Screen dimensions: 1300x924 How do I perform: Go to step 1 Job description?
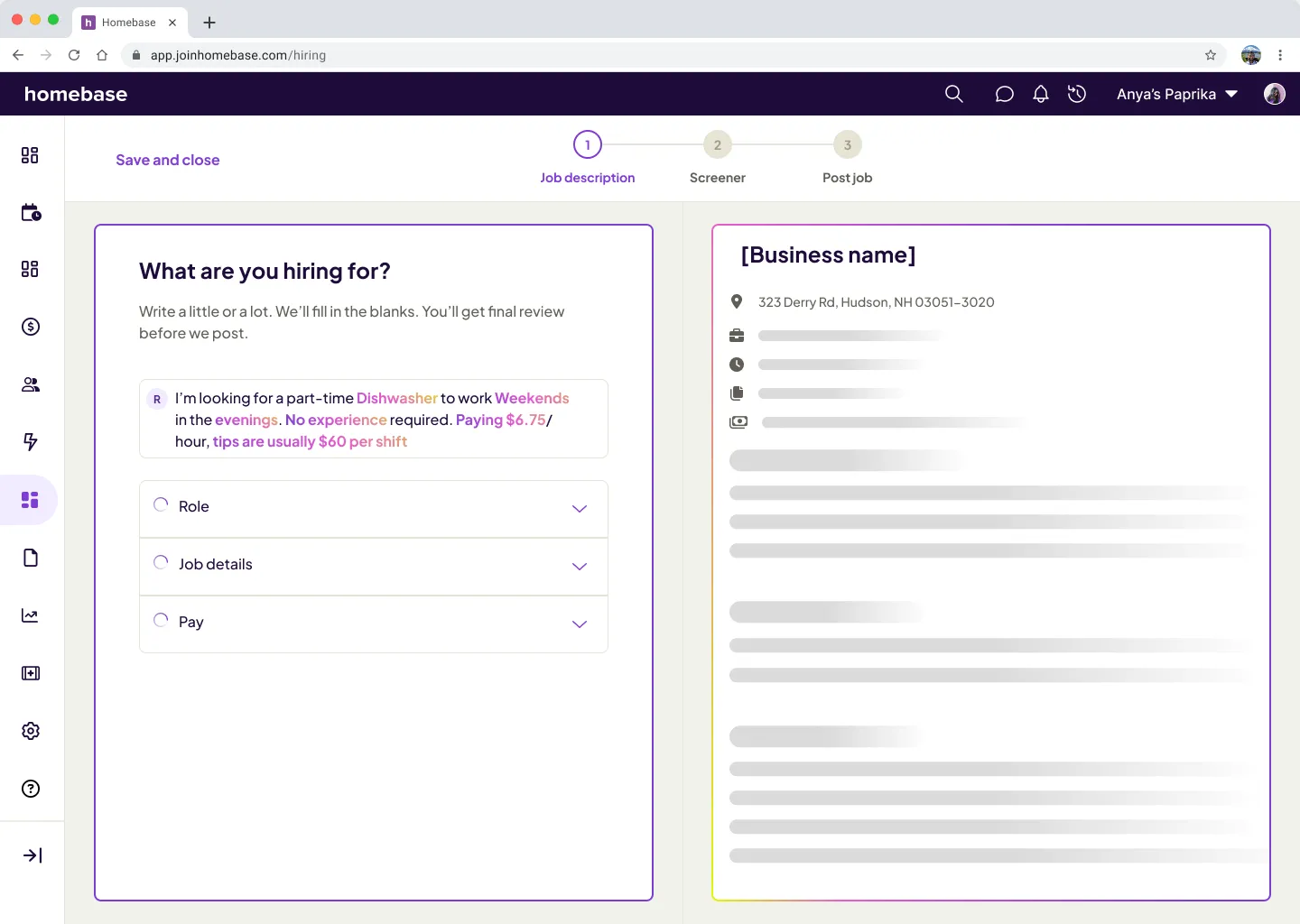tap(588, 158)
